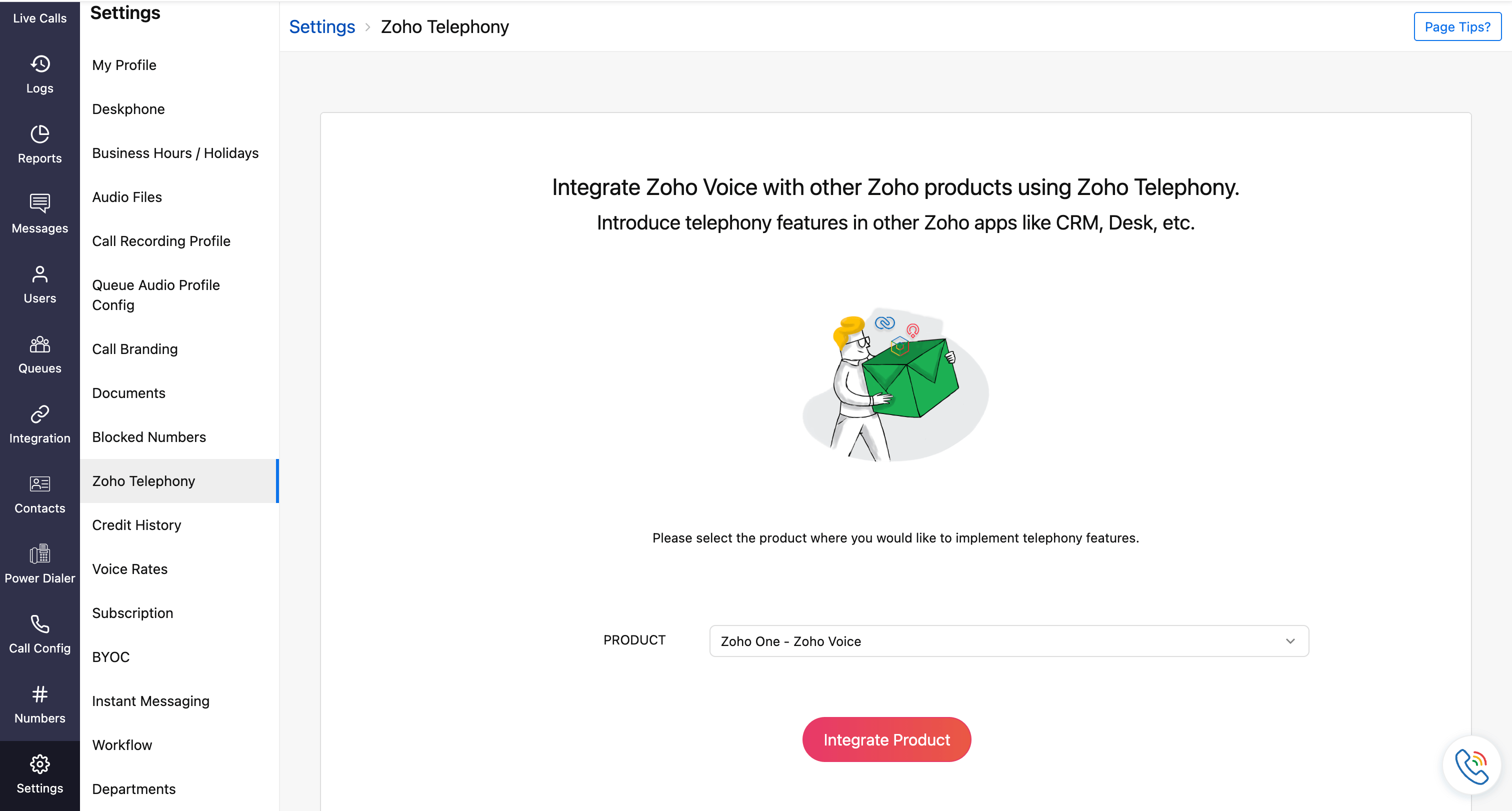
Task: Open the Messages chat icon
Action: [40, 203]
